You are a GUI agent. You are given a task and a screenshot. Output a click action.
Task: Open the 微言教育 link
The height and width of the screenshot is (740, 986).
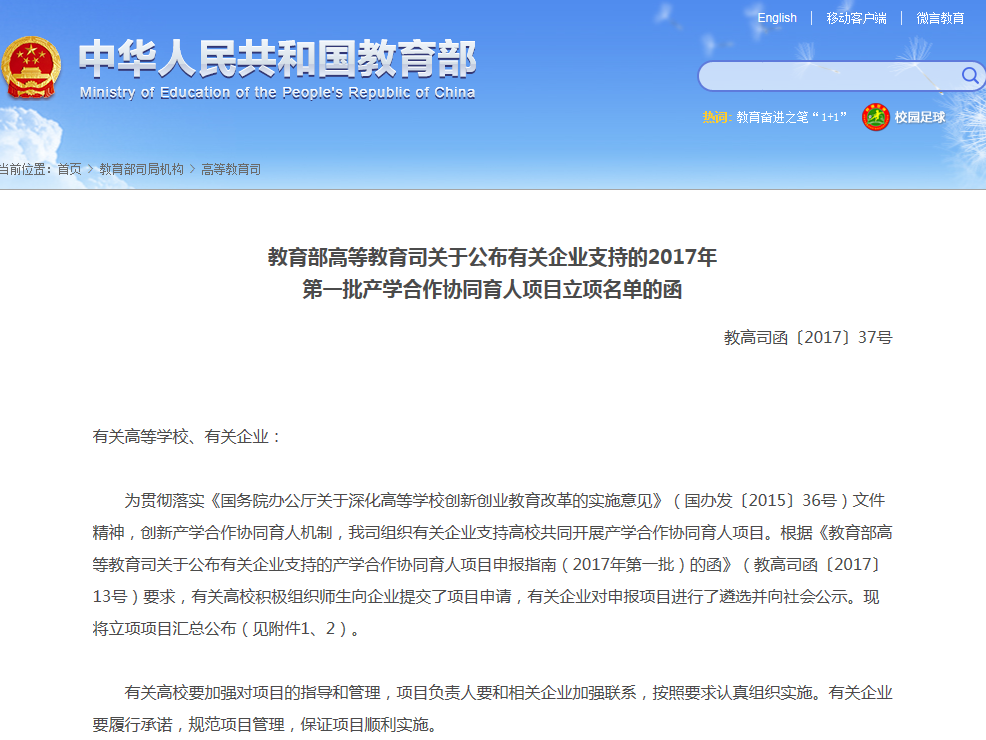coord(940,18)
